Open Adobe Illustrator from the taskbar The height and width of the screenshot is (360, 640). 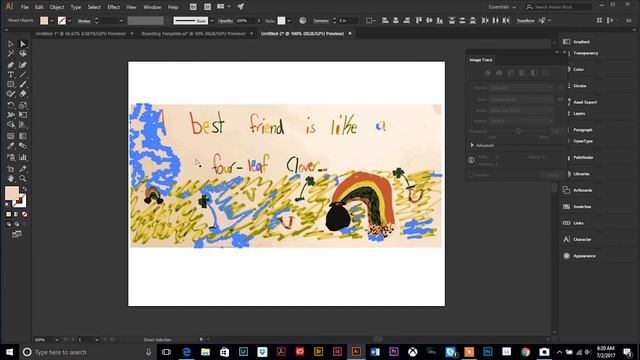coord(356,351)
